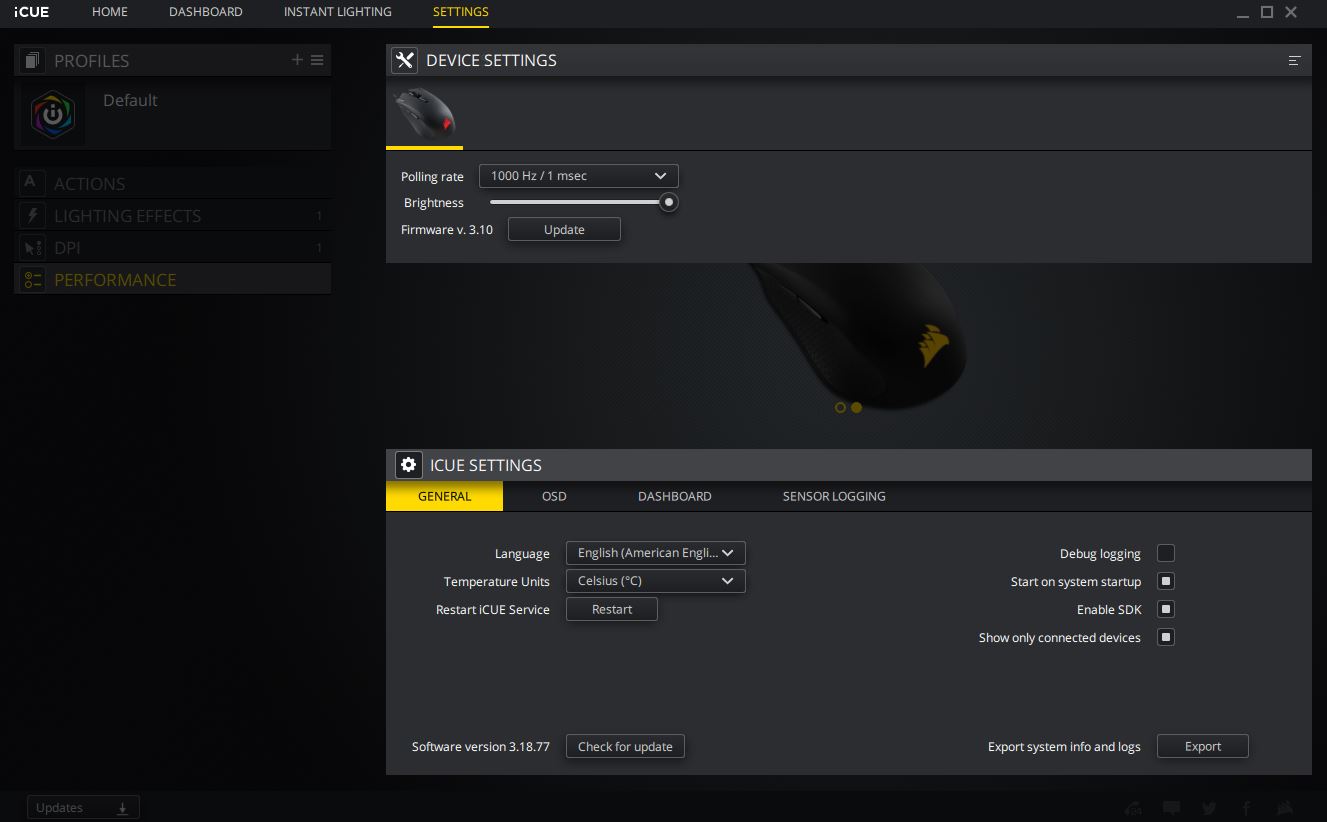Toggle Start on system startup checkbox
Screen dimensions: 1327x822
click(x=1166, y=581)
